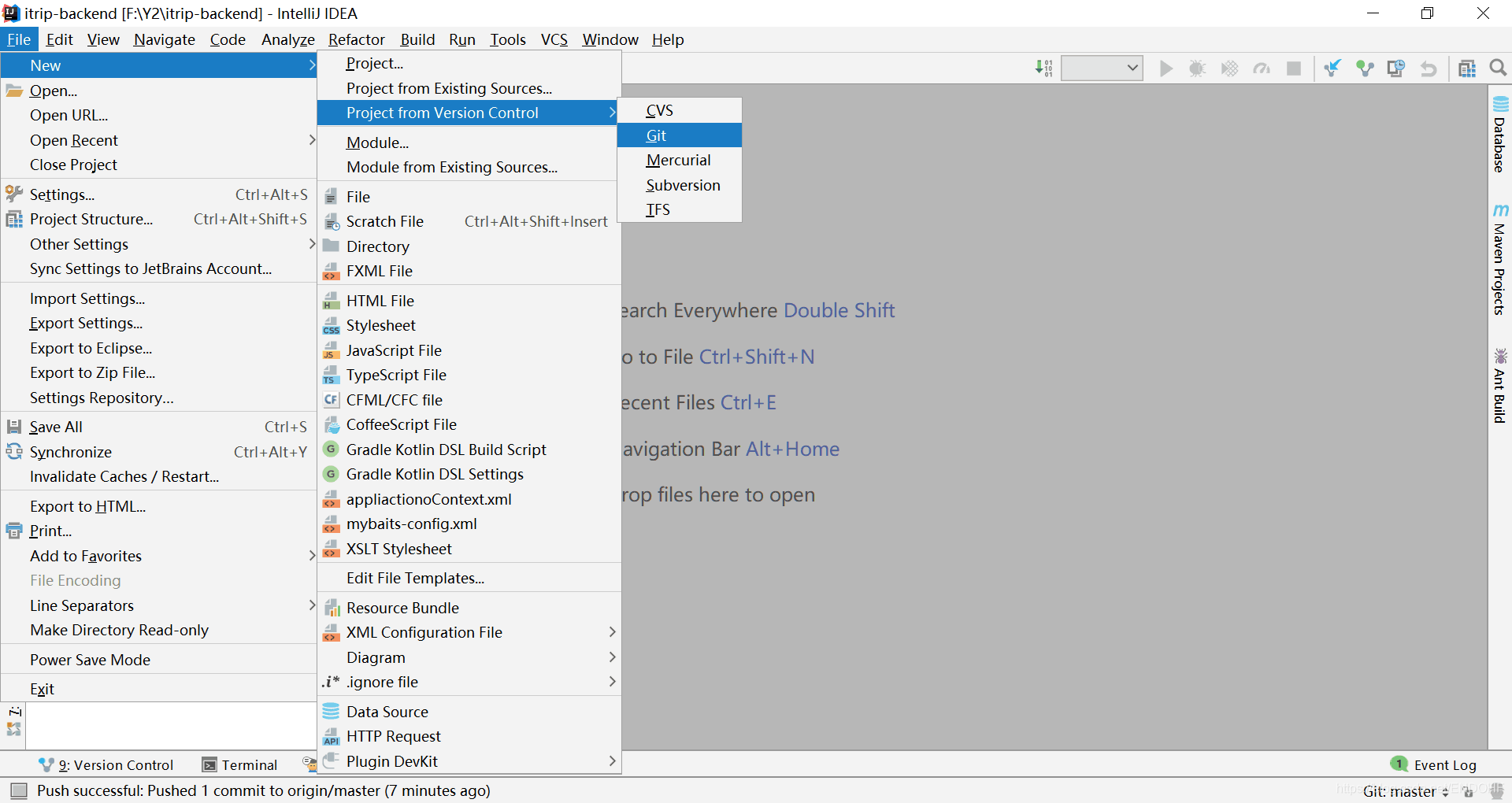Image resolution: width=1512 pixels, height=803 pixels.
Task: Open the VCS menu
Action: 554,39
